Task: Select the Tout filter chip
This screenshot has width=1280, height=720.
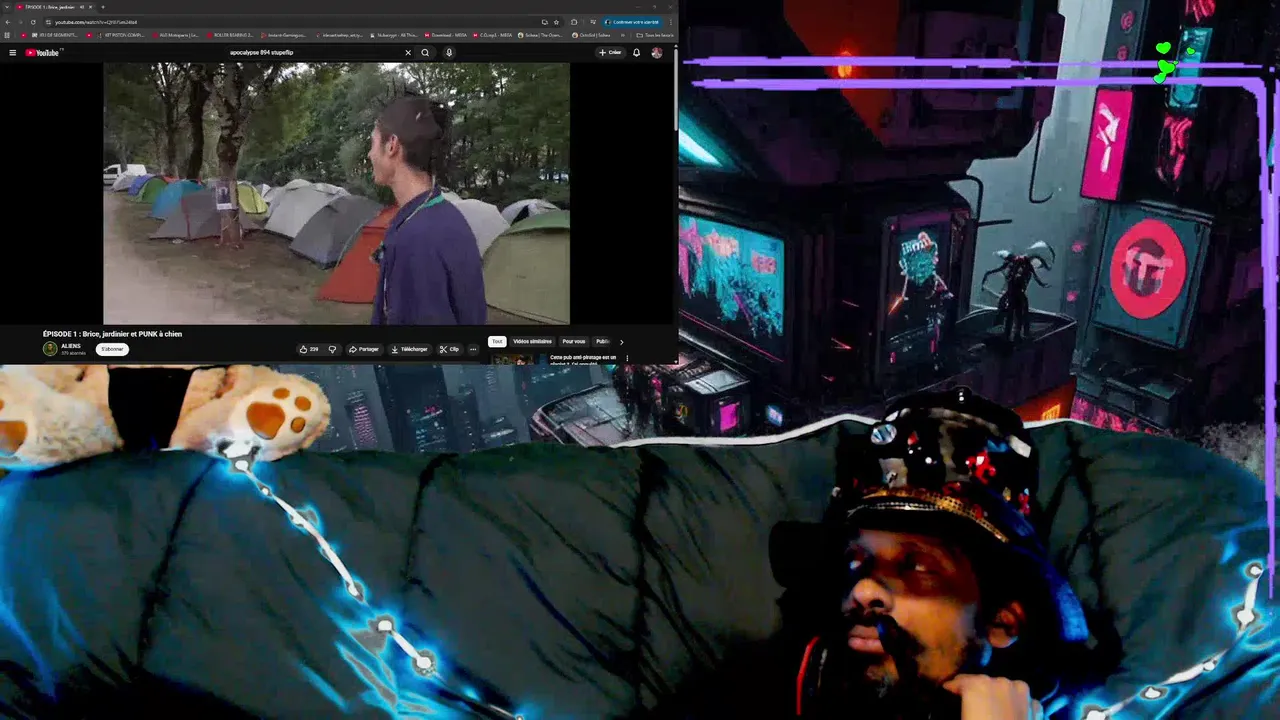Action: (x=497, y=341)
